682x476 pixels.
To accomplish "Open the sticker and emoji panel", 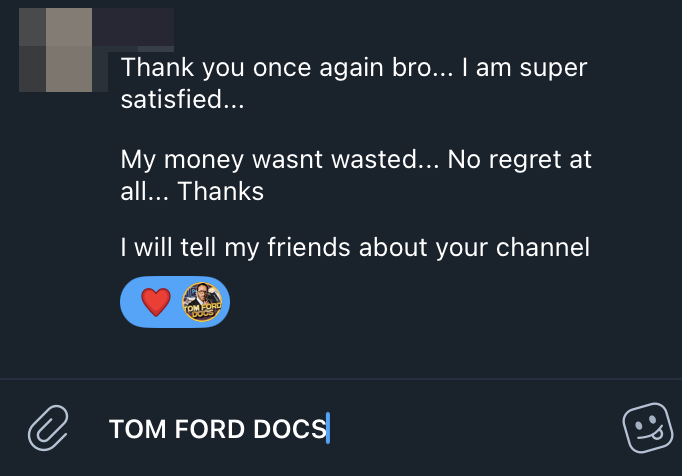I will tap(647, 429).
